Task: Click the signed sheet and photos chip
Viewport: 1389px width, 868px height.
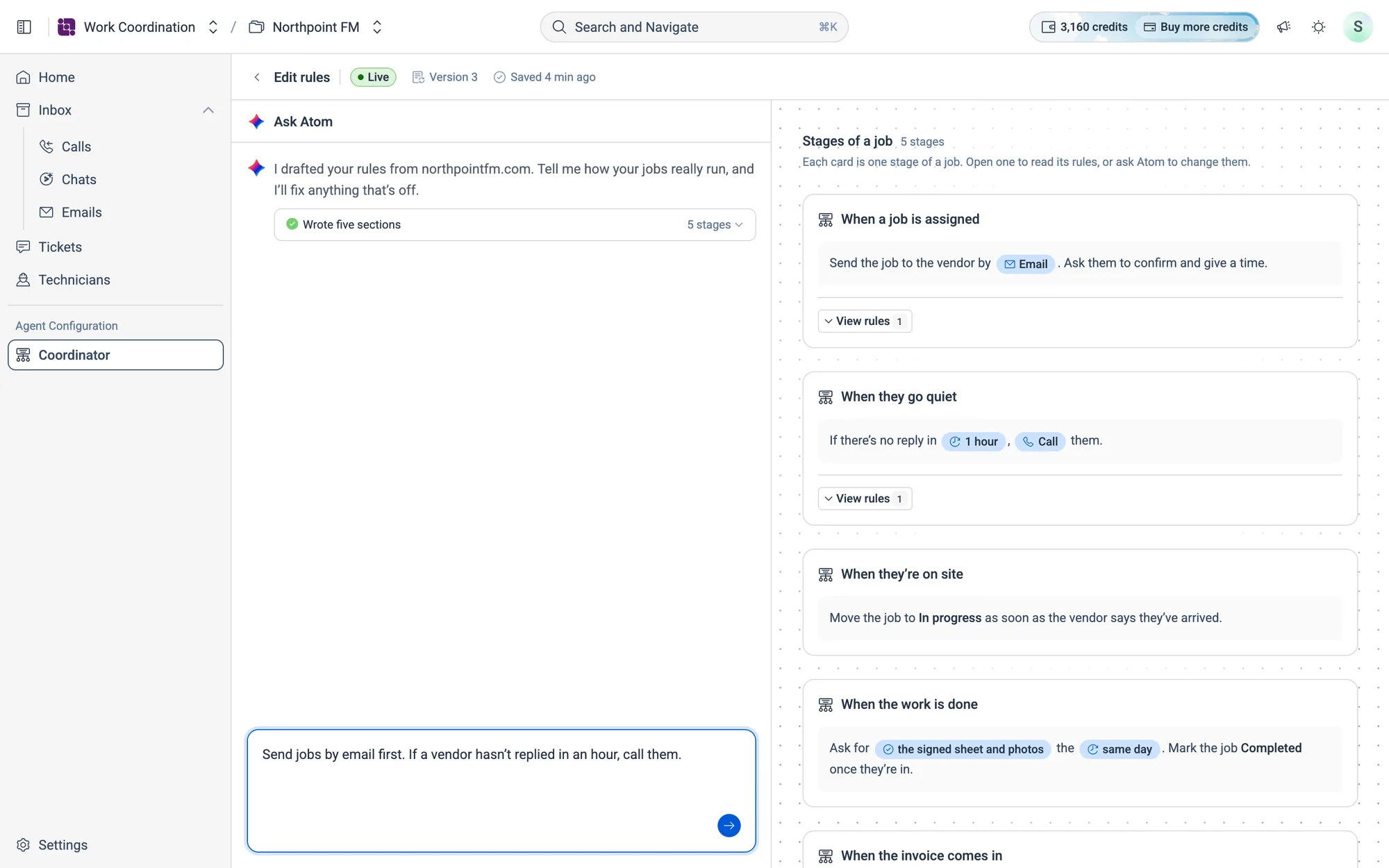Action: (963, 749)
